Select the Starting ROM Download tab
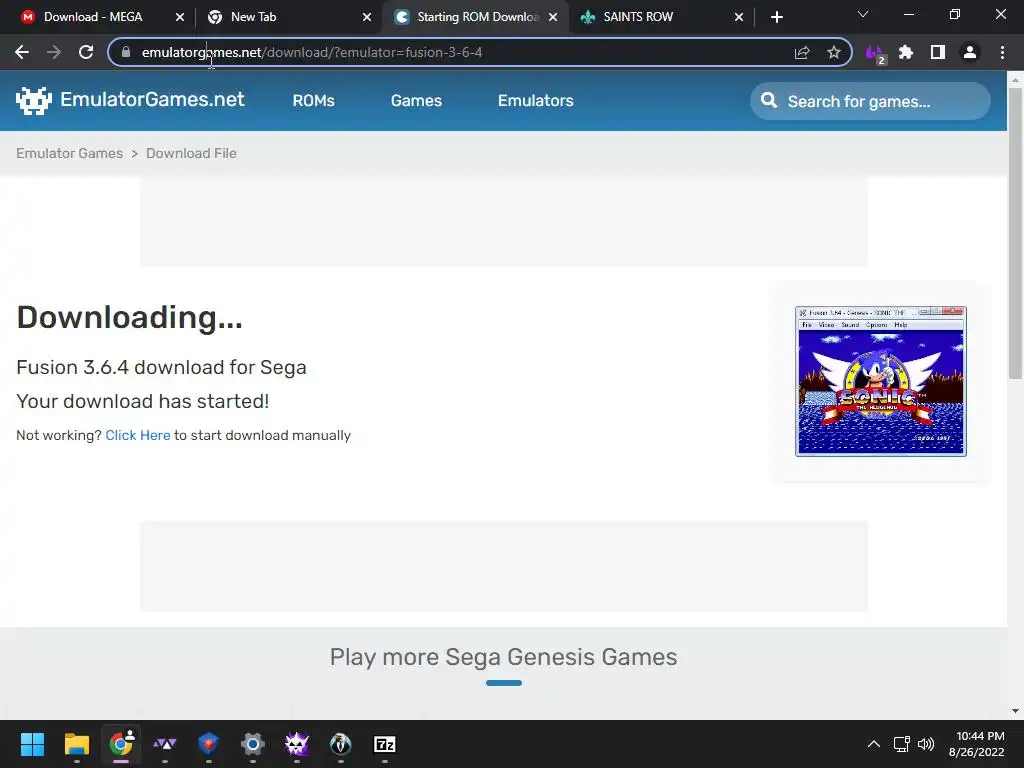The height and width of the screenshot is (768, 1024). [477, 17]
